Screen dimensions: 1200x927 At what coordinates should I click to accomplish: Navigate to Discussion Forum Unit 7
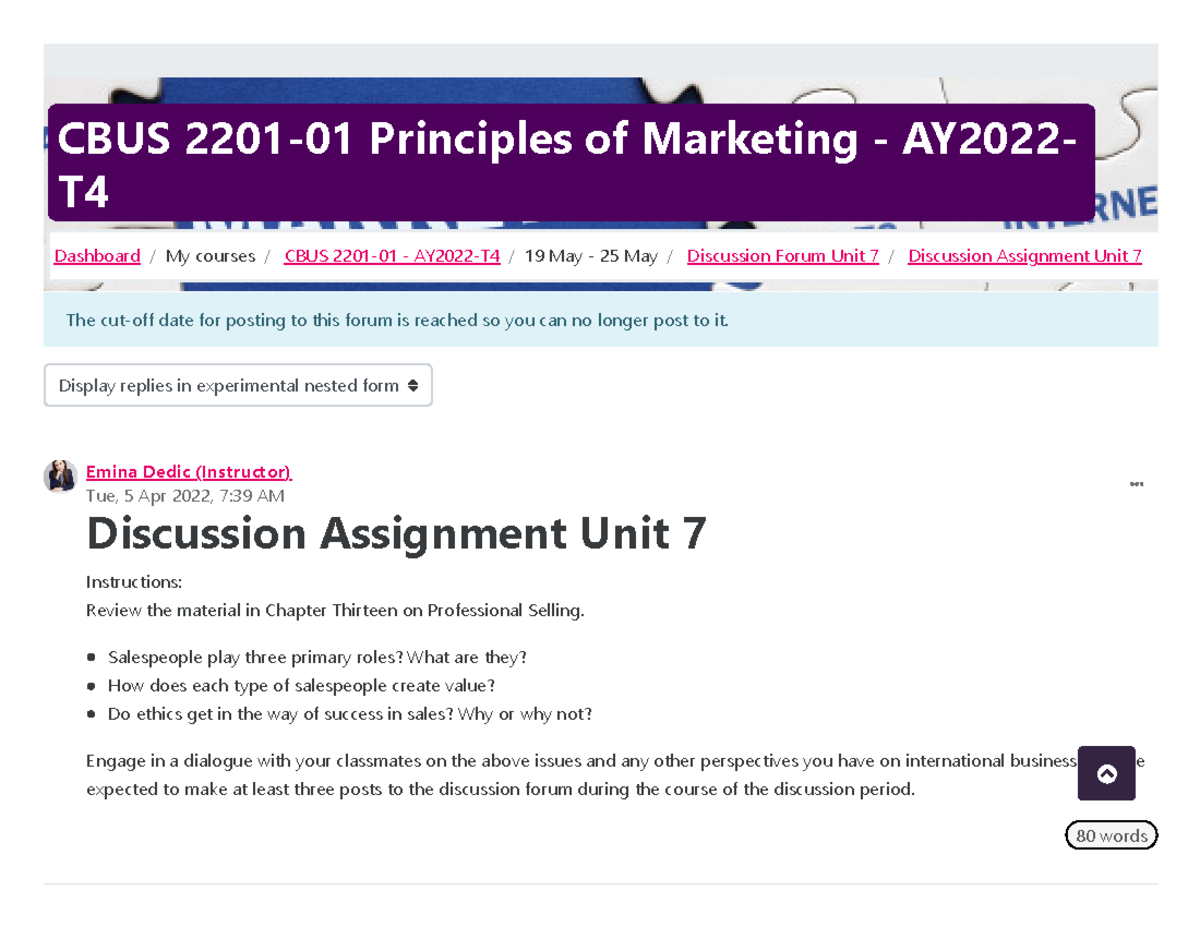pyautogui.click(x=783, y=255)
